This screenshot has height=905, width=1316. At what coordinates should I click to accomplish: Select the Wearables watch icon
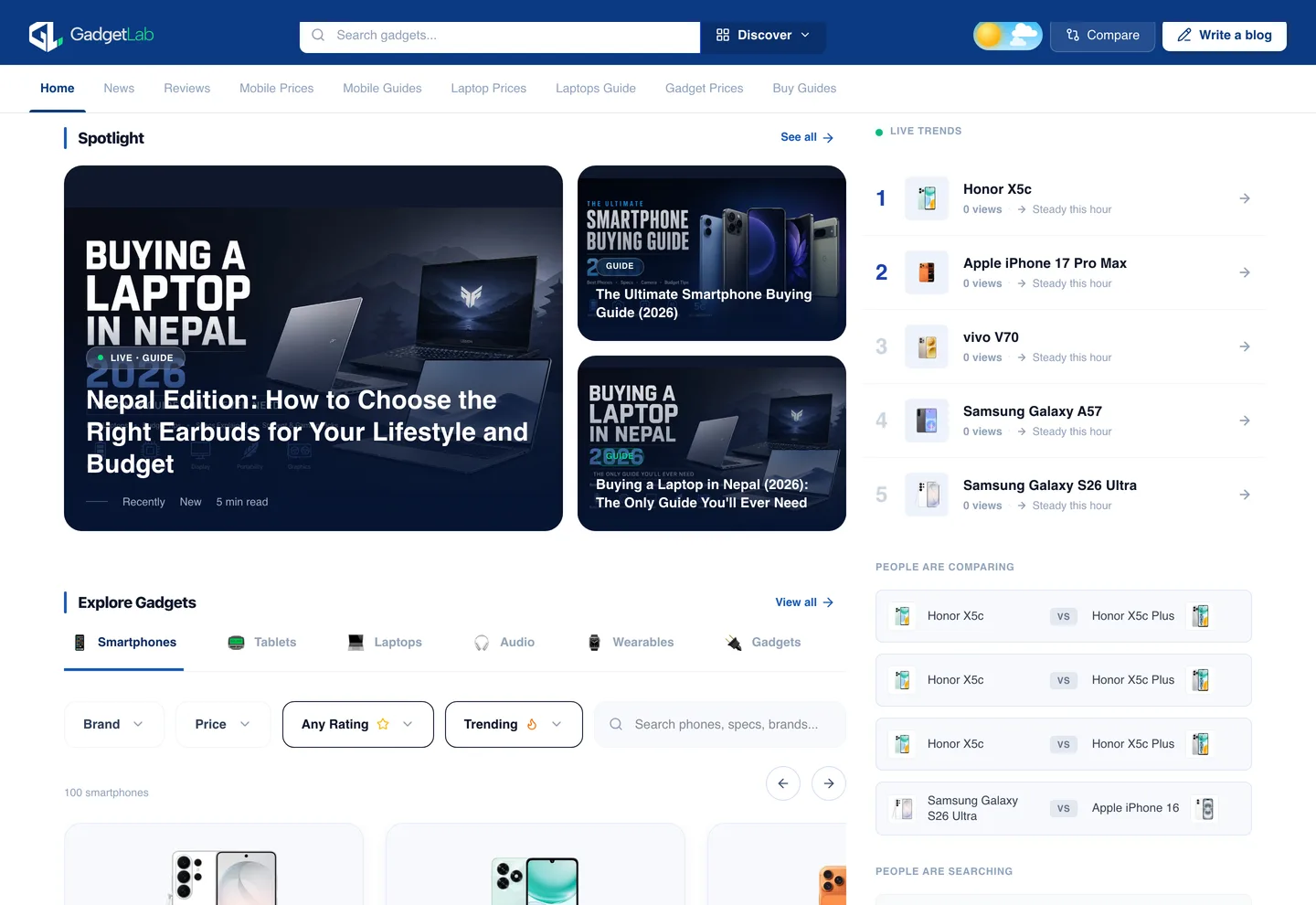point(594,643)
